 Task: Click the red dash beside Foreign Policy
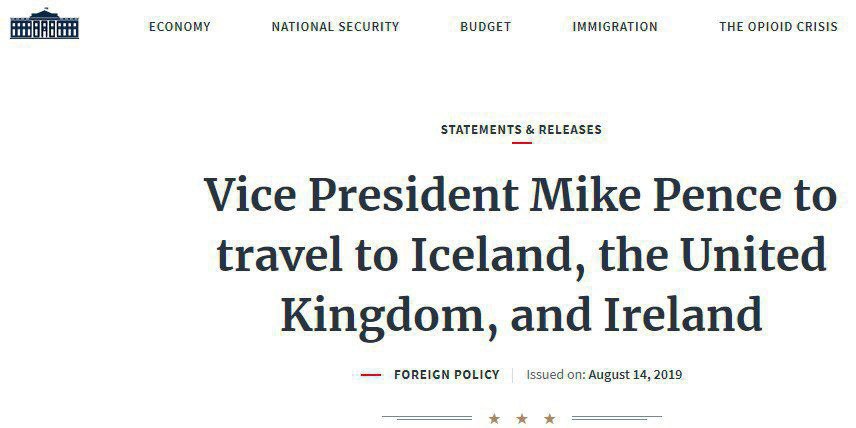click(x=371, y=375)
